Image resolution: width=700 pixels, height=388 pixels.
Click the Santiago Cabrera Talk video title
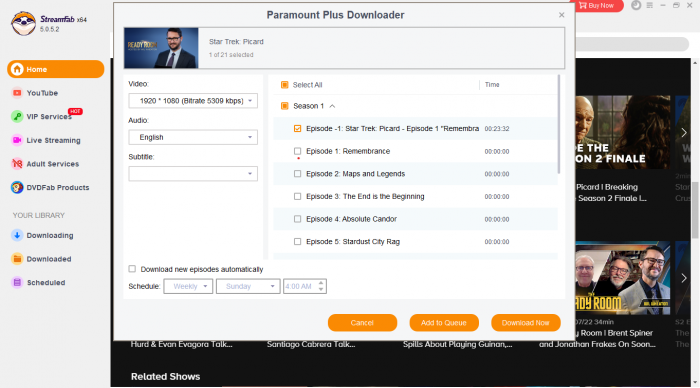point(311,344)
